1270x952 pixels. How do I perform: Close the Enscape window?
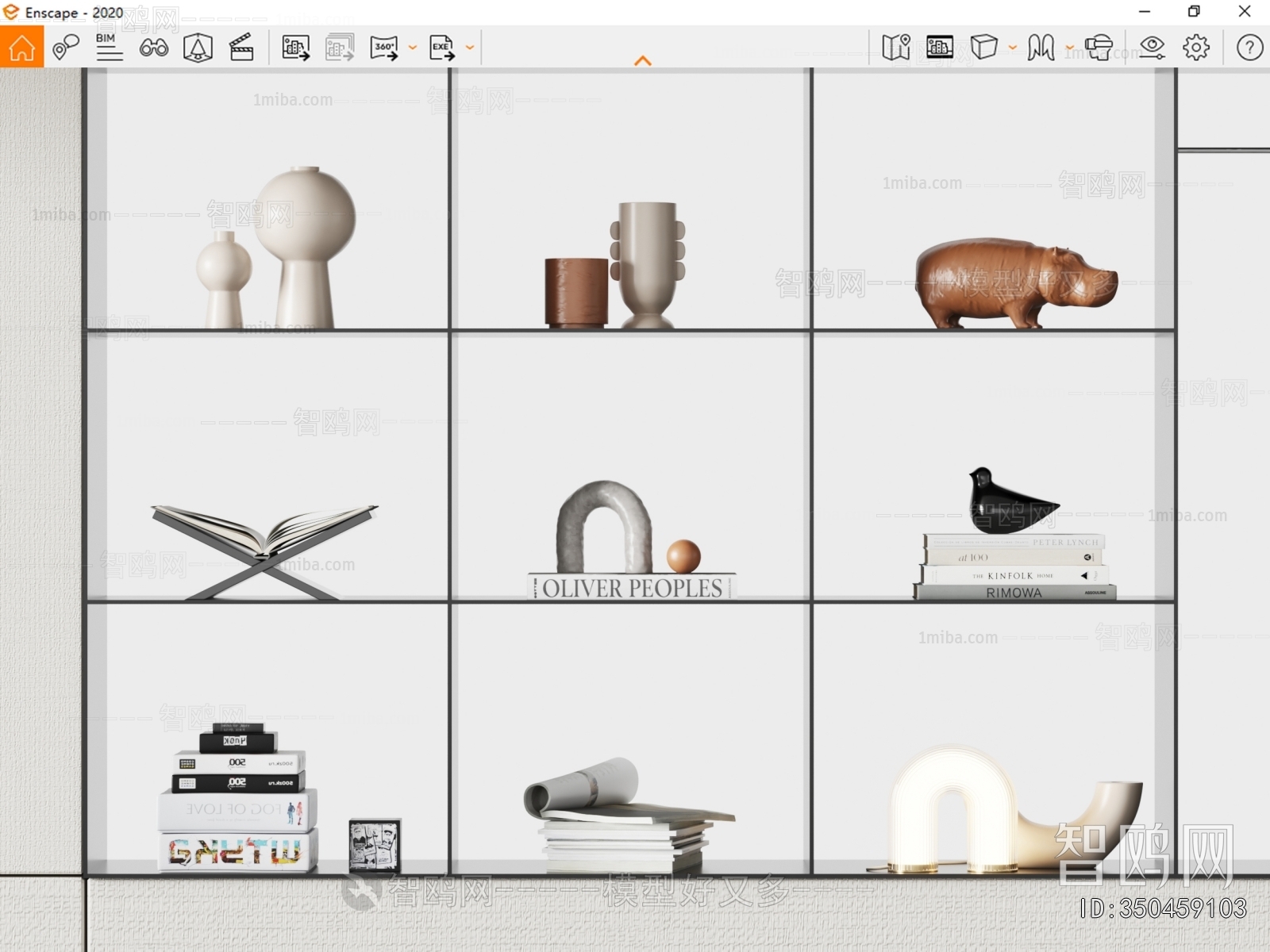pos(1245,12)
